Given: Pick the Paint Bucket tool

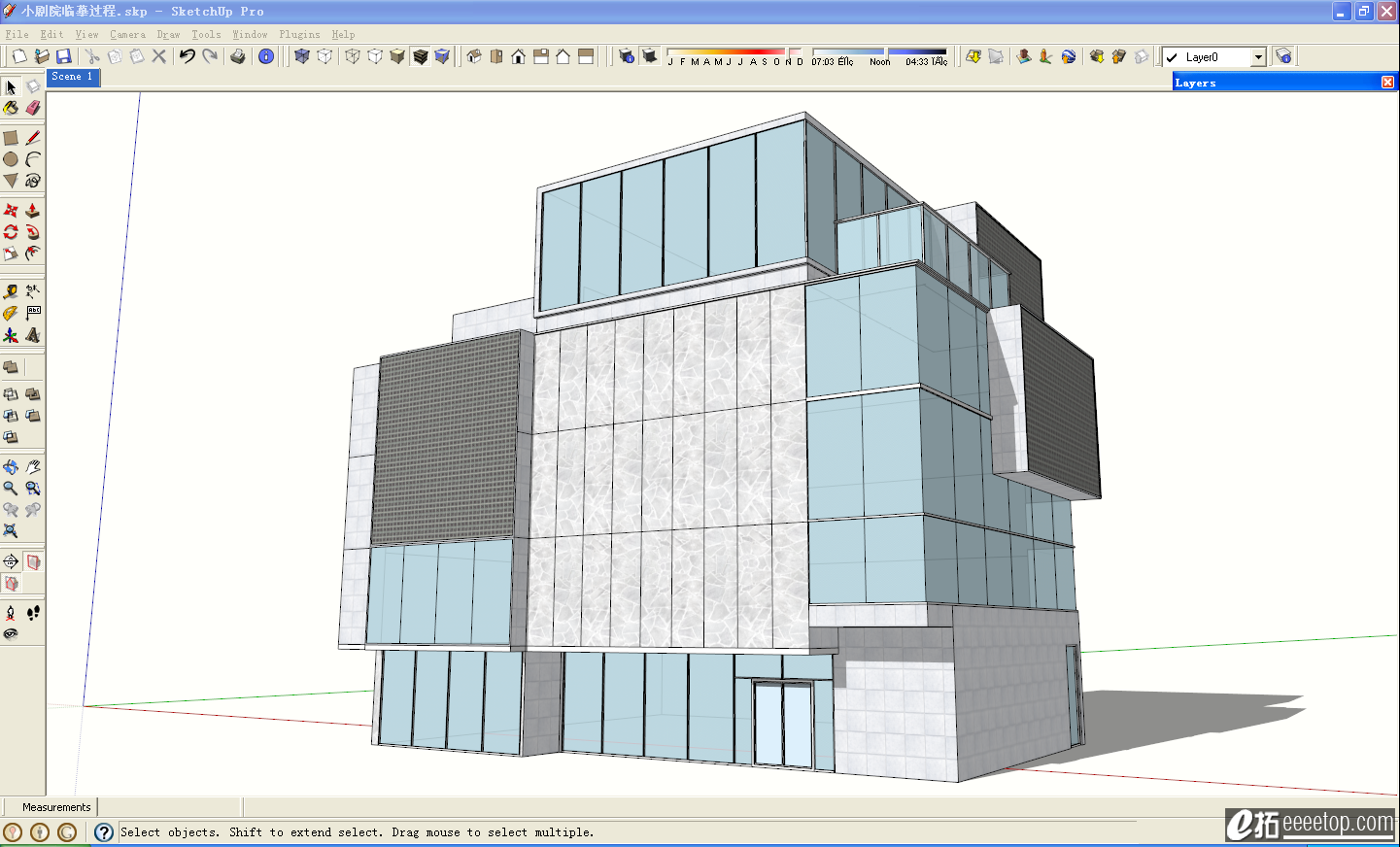Looking at the screenshot, I should pyautogui.click(x=11, y=108).
